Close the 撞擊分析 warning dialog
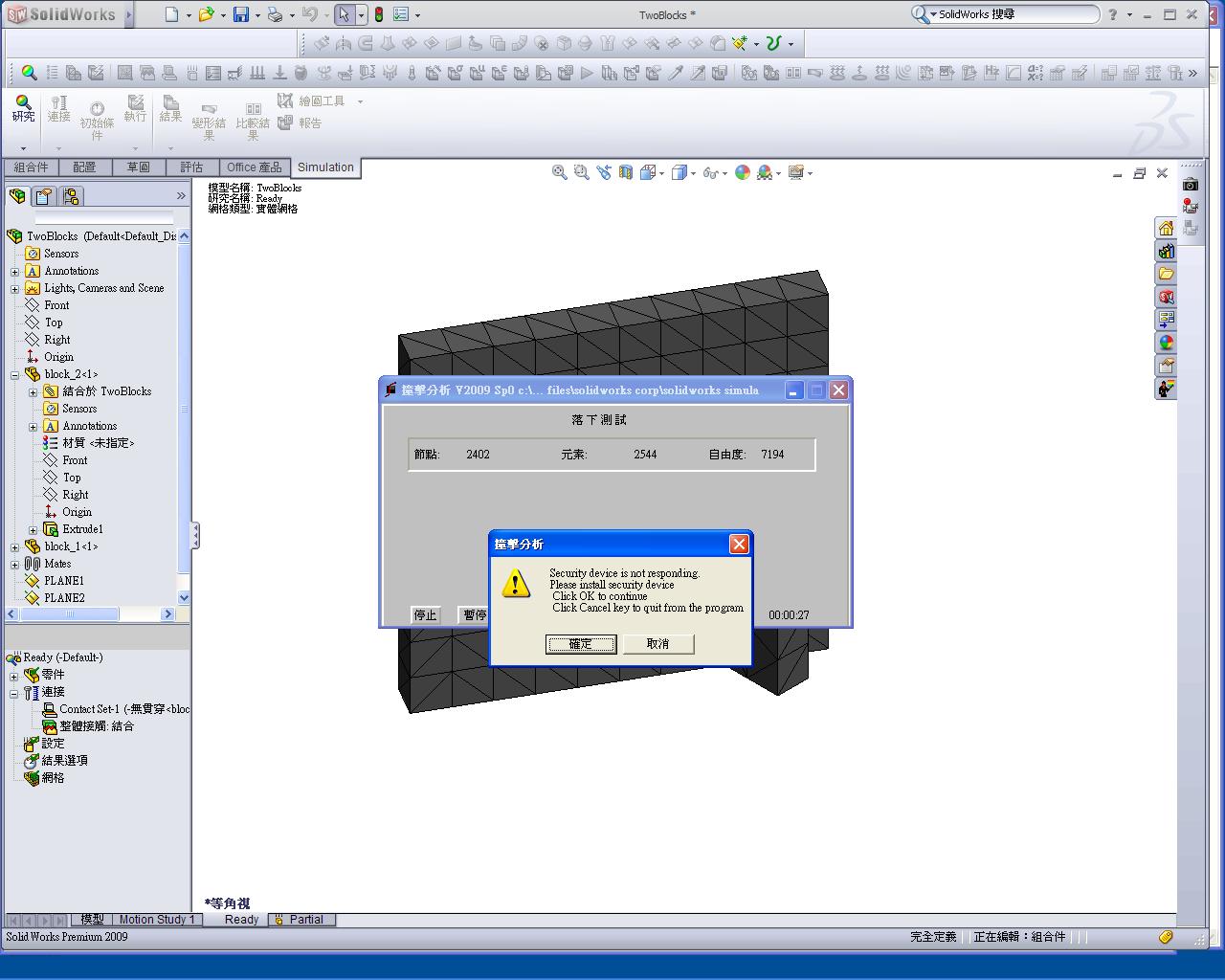 (x=739, y=544)
